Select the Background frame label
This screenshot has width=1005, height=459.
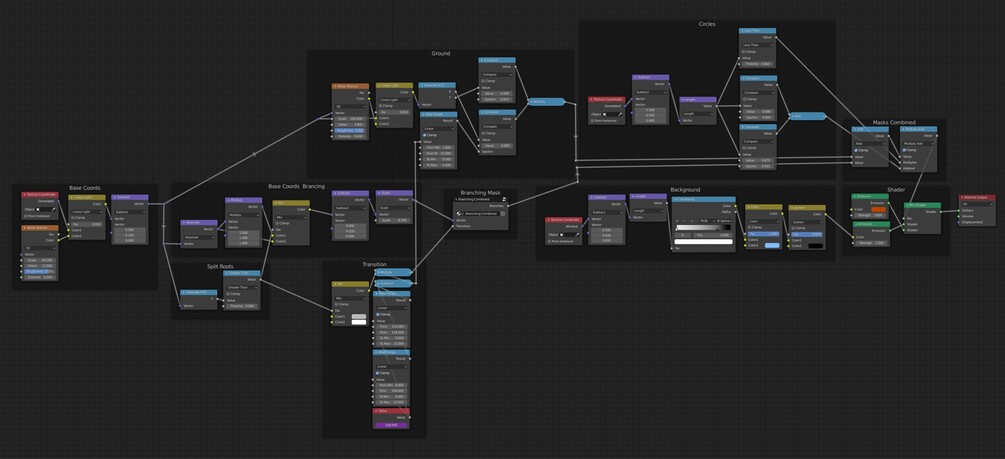pyautogui.click(x=685, y=190)
